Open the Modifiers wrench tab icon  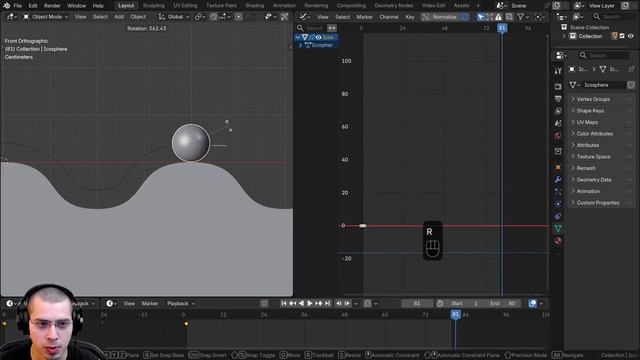pos(558,180)
